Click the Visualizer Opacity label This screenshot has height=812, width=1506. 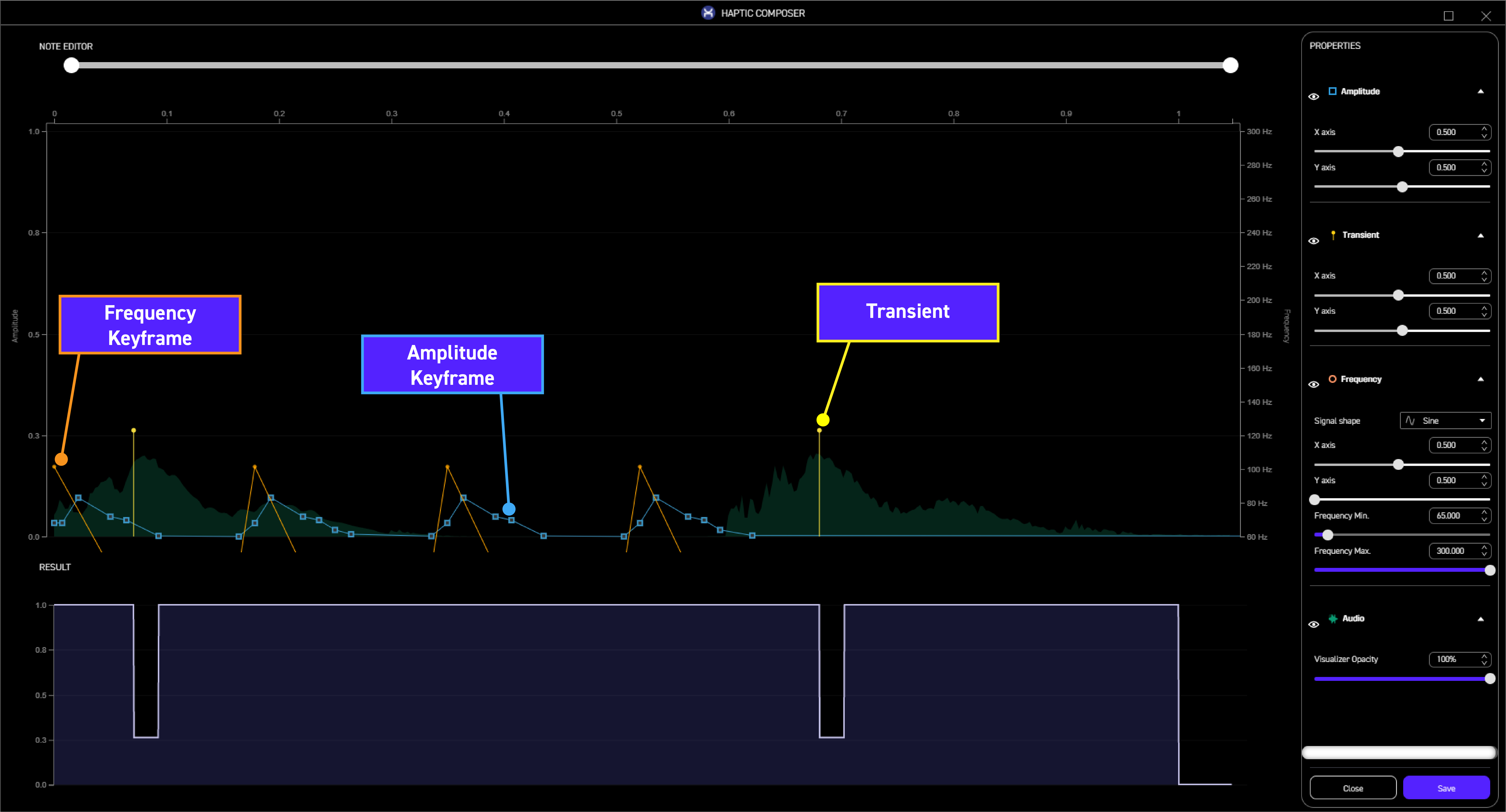coord(1346,659)
